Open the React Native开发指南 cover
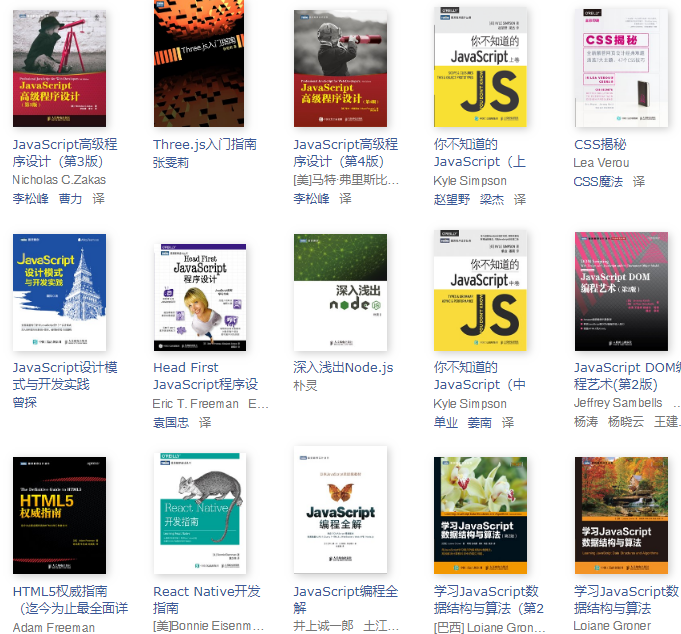 [x=200, y=513]
